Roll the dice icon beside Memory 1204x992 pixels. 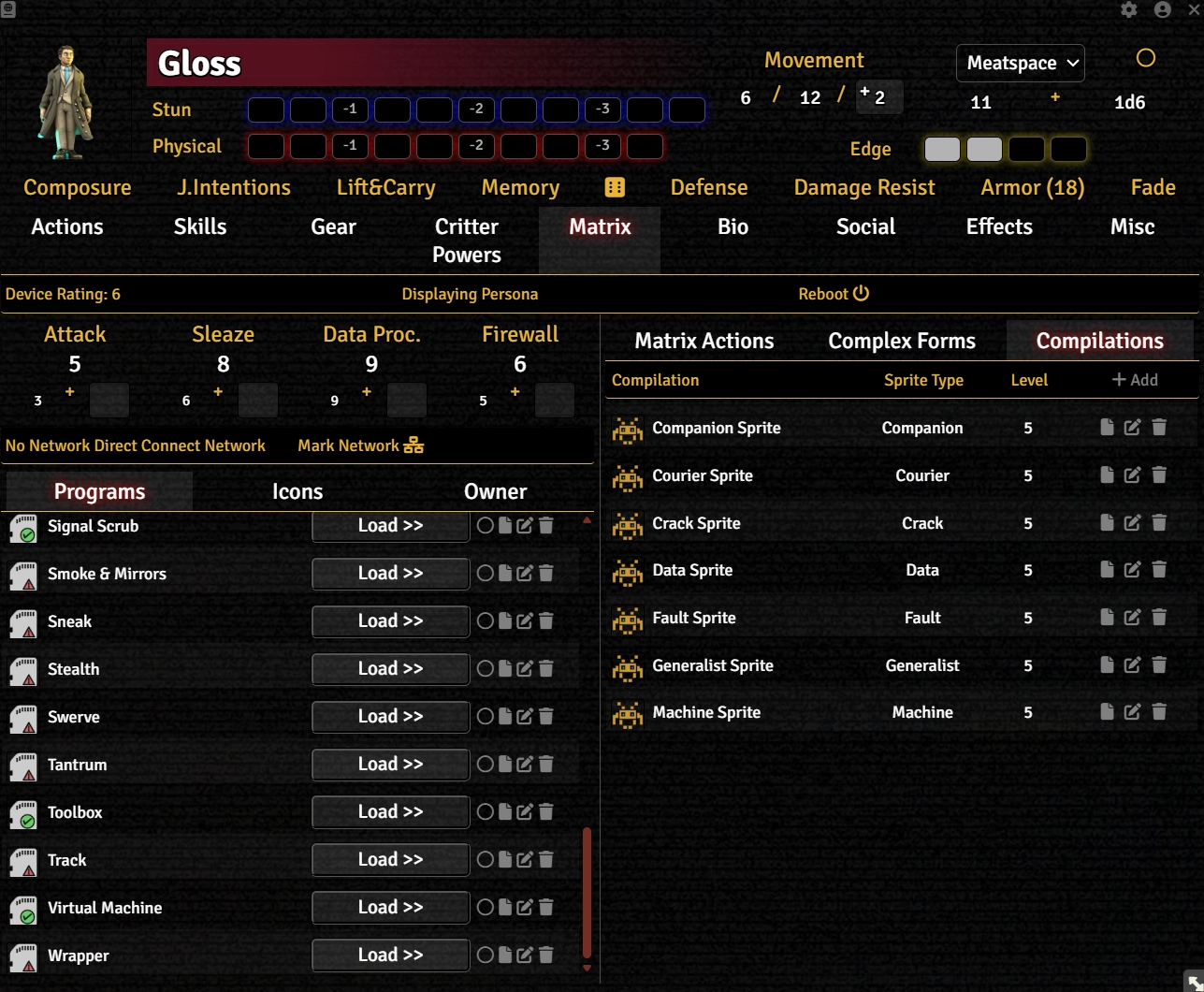(x=615, y=187)
